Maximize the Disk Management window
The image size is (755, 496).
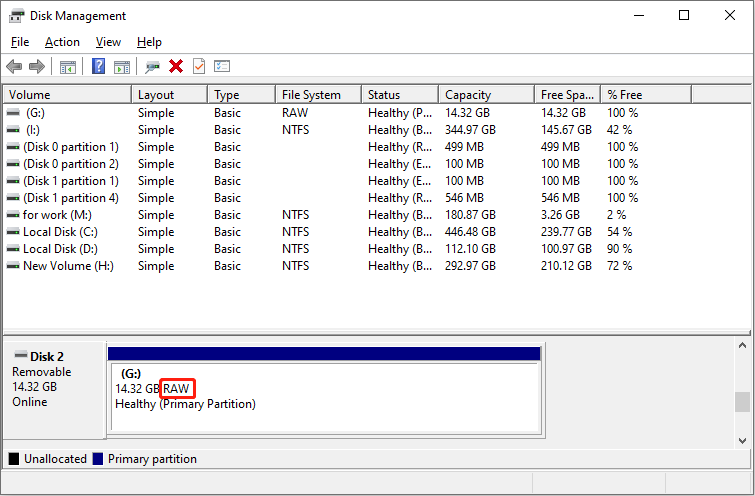684,15
